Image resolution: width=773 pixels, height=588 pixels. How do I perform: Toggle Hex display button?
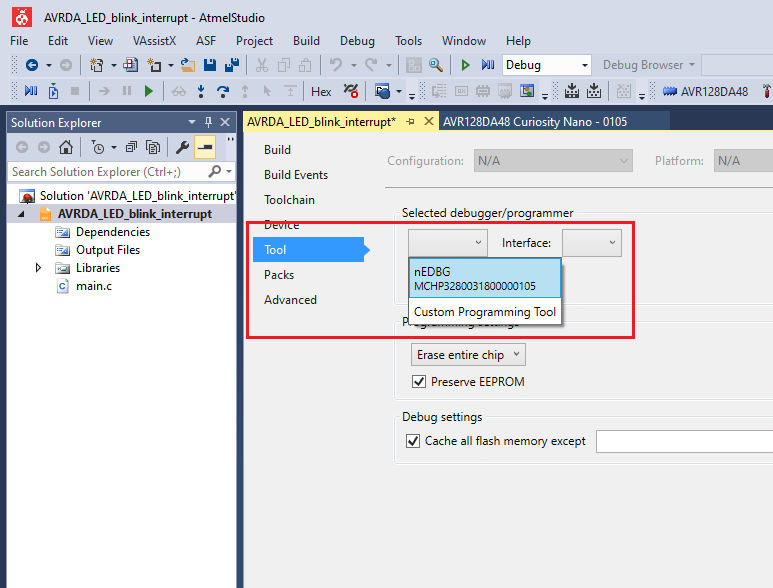tap(321, 92)
